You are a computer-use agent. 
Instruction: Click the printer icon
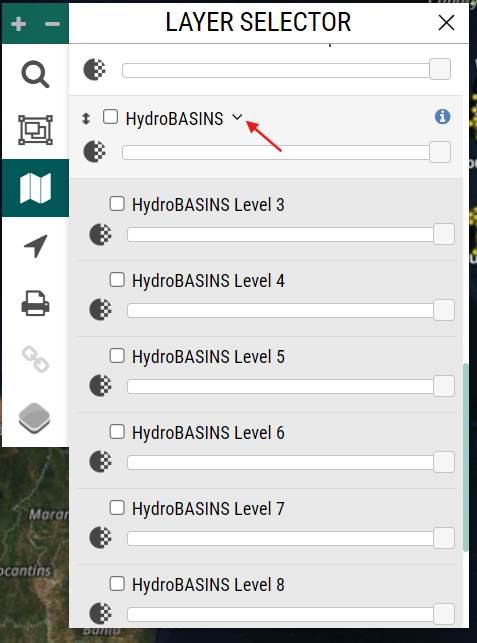[x=35, y=303]
